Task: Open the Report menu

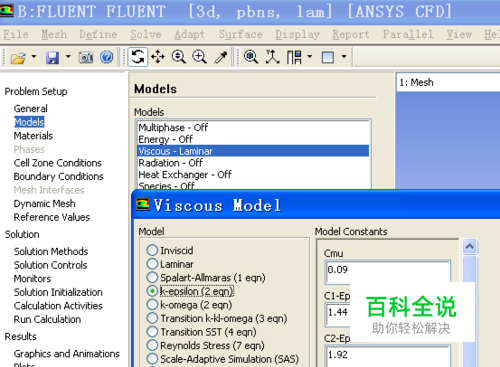Action: point(351,34)
